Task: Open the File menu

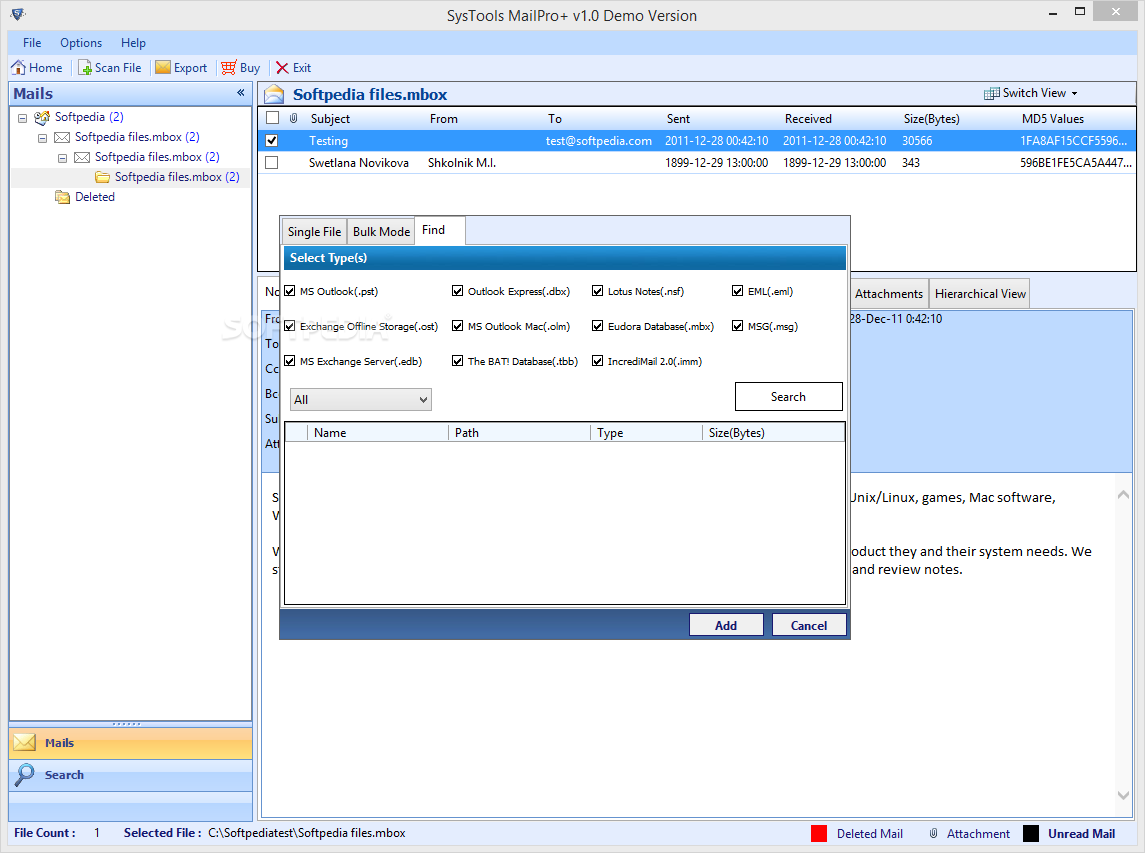Action: [x=32, y=43]
